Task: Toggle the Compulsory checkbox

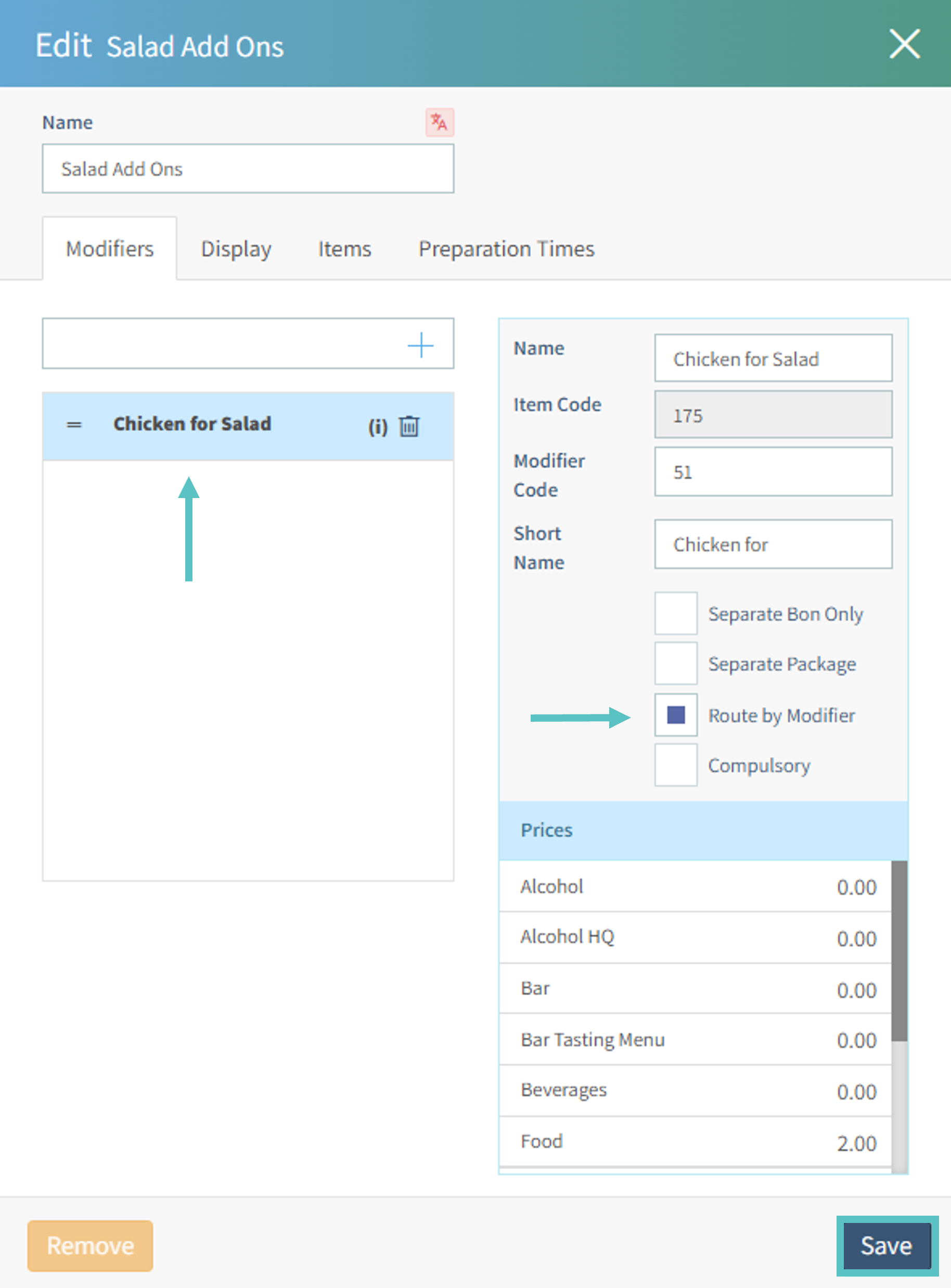Action: [675, 764]
